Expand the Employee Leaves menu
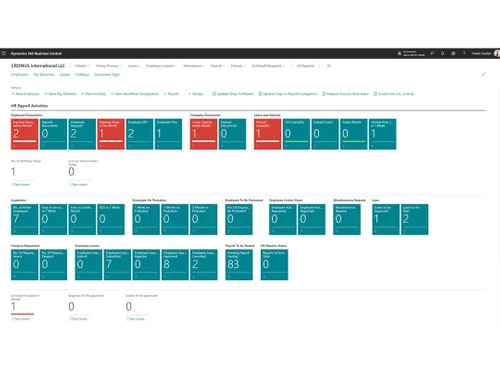The height and width of the screenshot is (375, 500). 161,66
